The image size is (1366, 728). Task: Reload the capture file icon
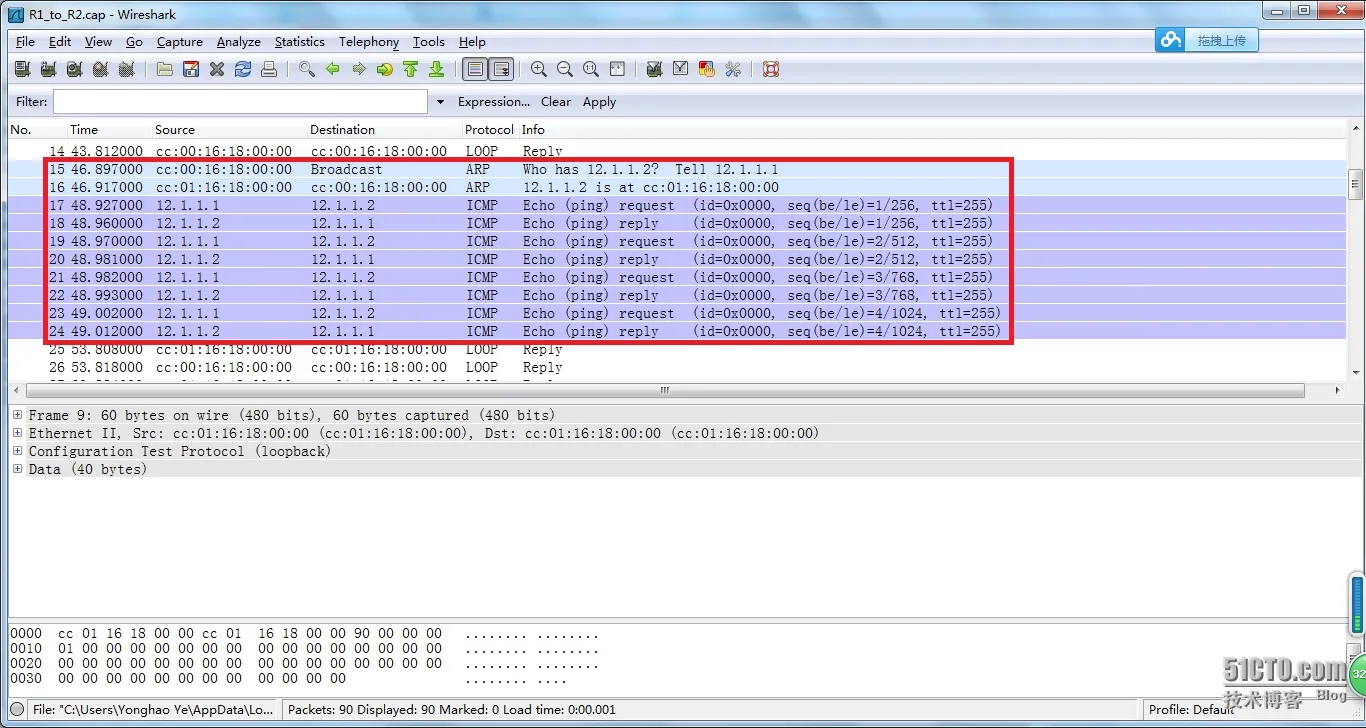[x=243, y=69]
